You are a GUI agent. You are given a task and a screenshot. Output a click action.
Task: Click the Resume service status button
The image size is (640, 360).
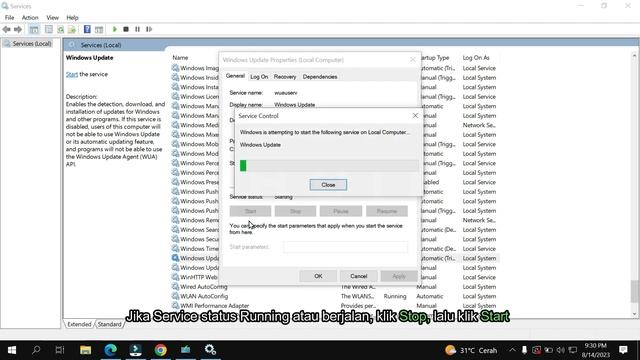[387, 211]
